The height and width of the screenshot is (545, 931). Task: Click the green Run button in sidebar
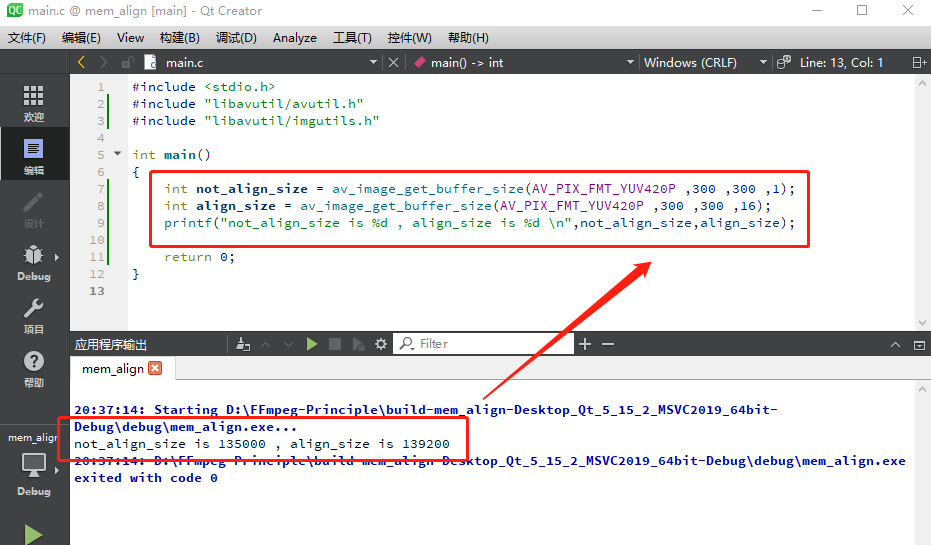coord(34,533)
